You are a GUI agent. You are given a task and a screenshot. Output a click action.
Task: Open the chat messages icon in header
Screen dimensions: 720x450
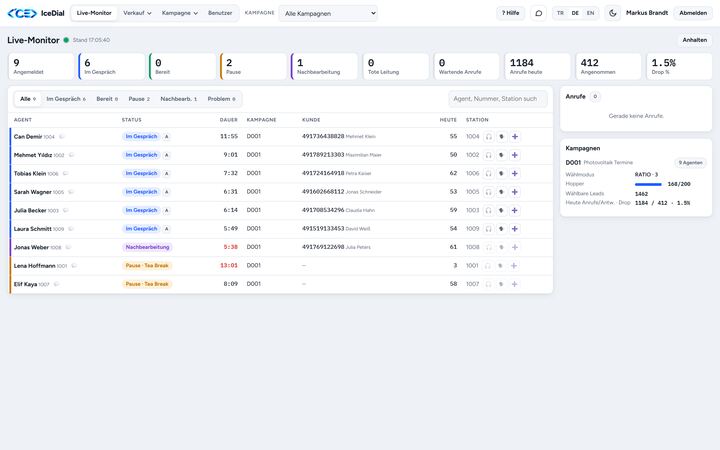[x=539, y=13]
